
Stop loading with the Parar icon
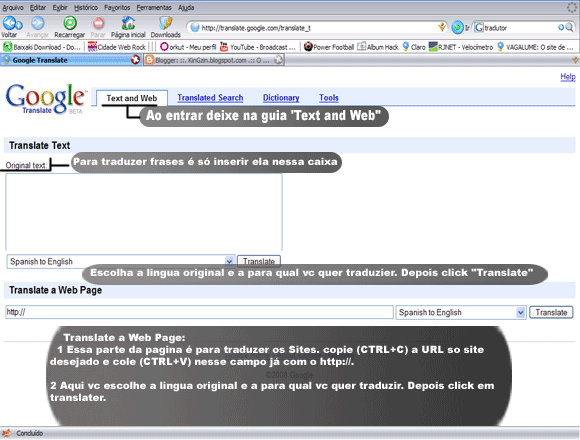98,23
